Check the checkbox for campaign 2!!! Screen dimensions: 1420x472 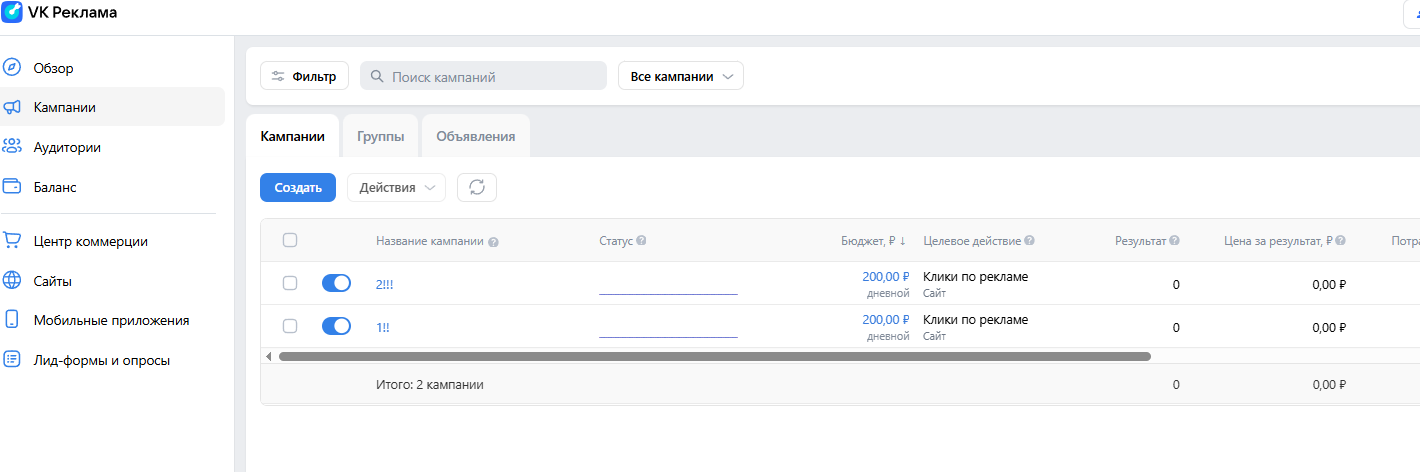(x=290, y=284)
